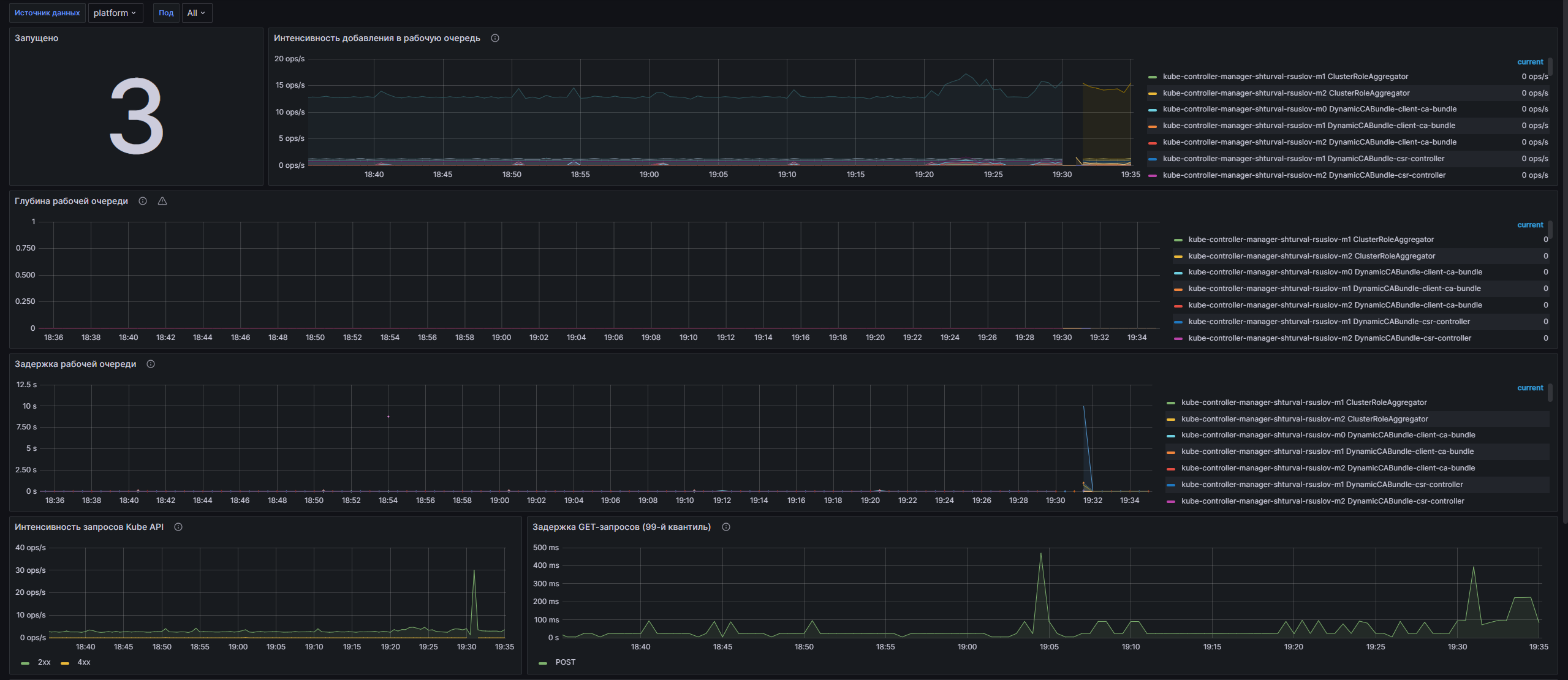Click the Под variable label

tap(166, 13)
